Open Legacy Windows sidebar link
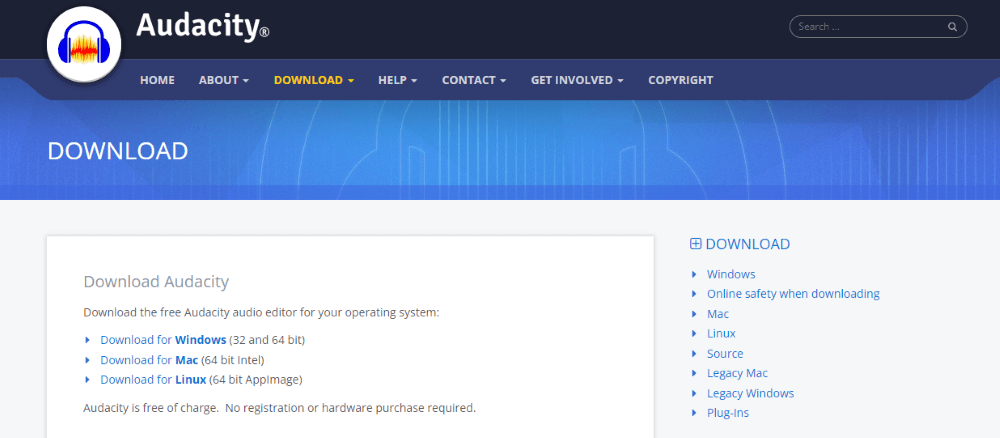1000x438 pixels. [x=751, y=393]
